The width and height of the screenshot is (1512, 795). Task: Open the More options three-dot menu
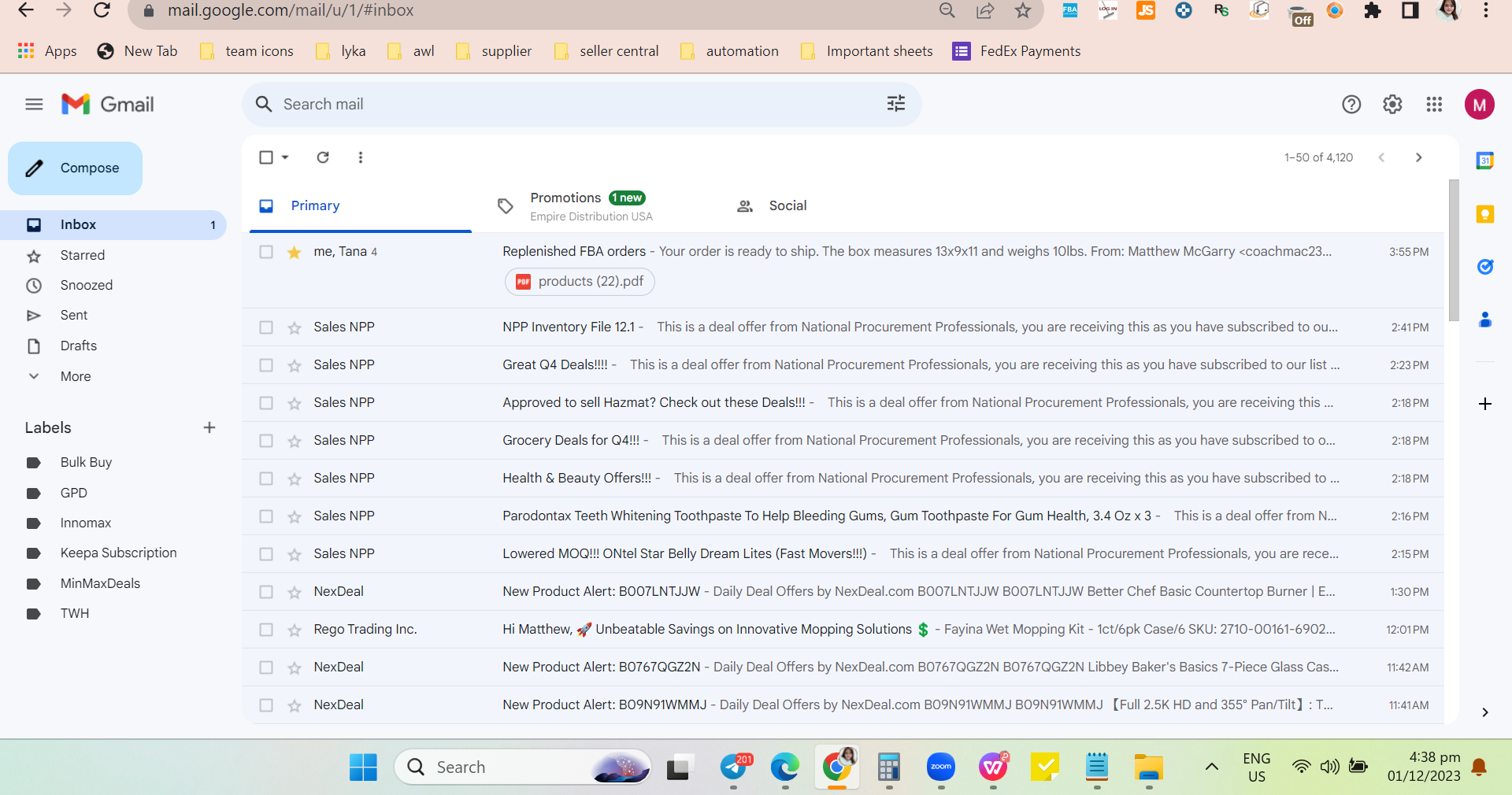[x=361, y=157]
